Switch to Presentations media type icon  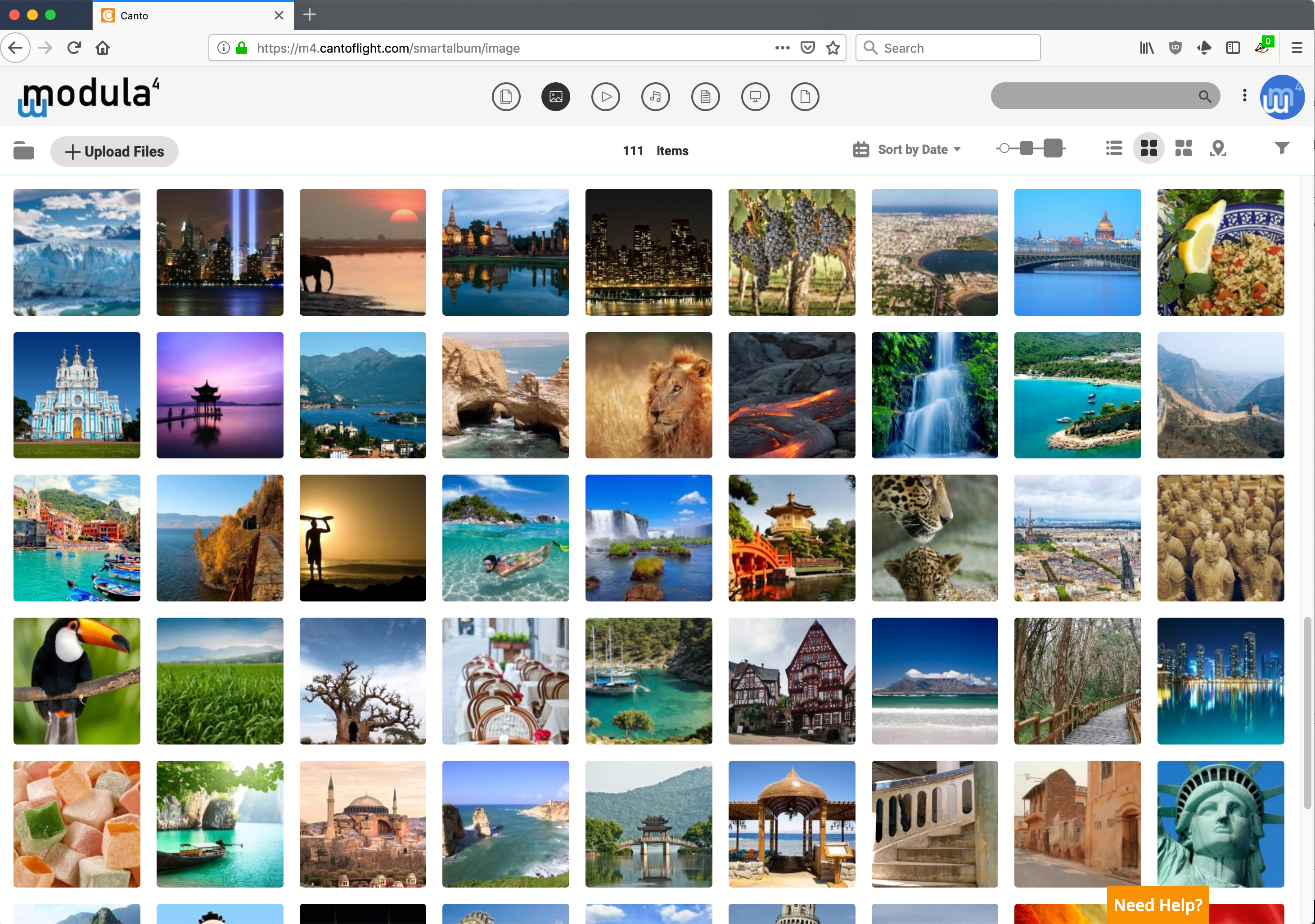(755, 97)
